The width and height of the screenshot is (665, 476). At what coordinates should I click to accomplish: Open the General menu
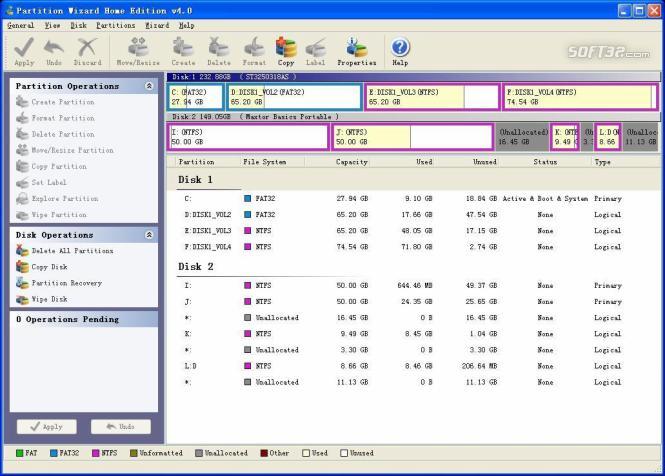(x=20, y=25)
